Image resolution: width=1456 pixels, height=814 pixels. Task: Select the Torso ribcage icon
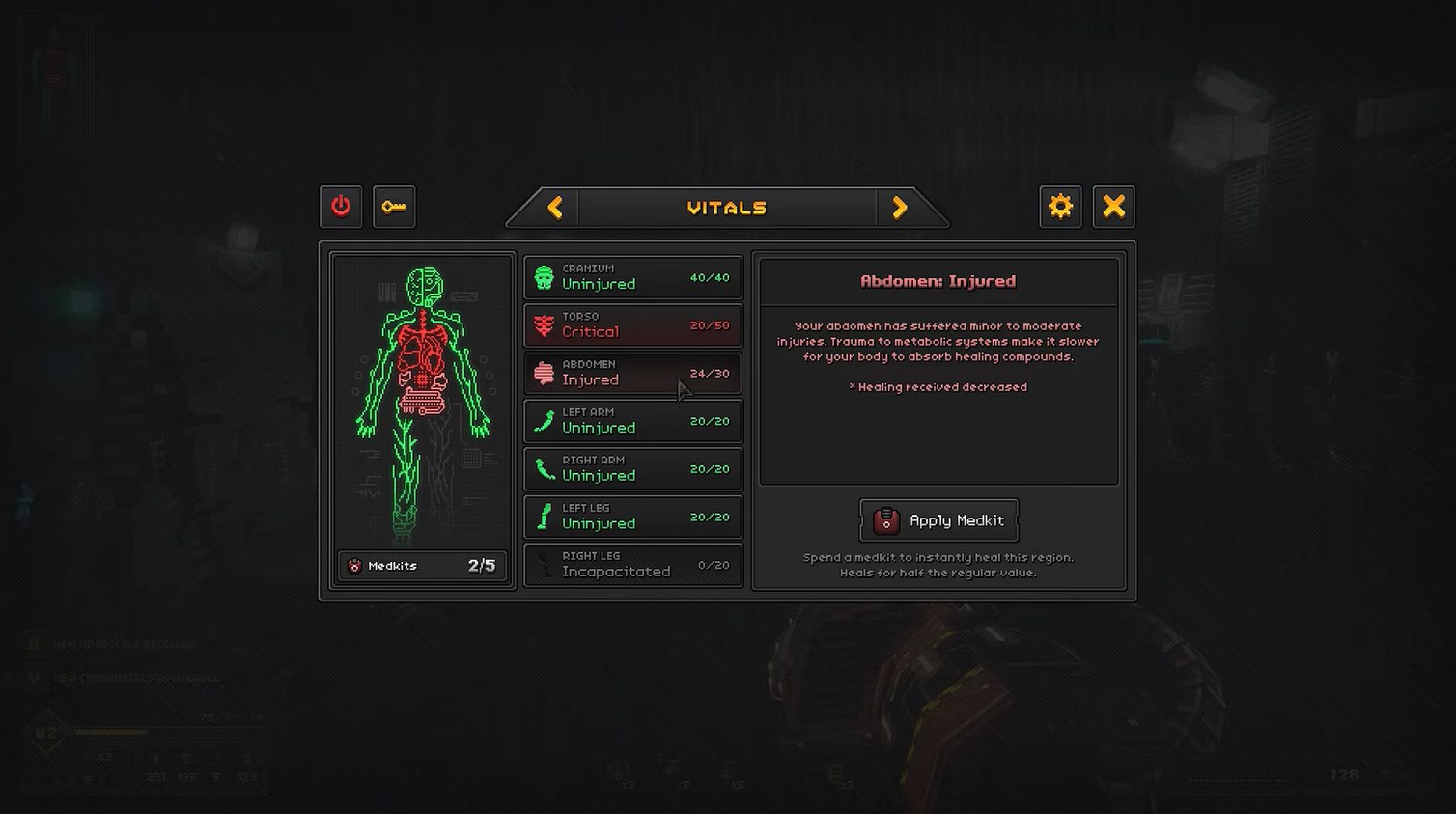point(545,325)
